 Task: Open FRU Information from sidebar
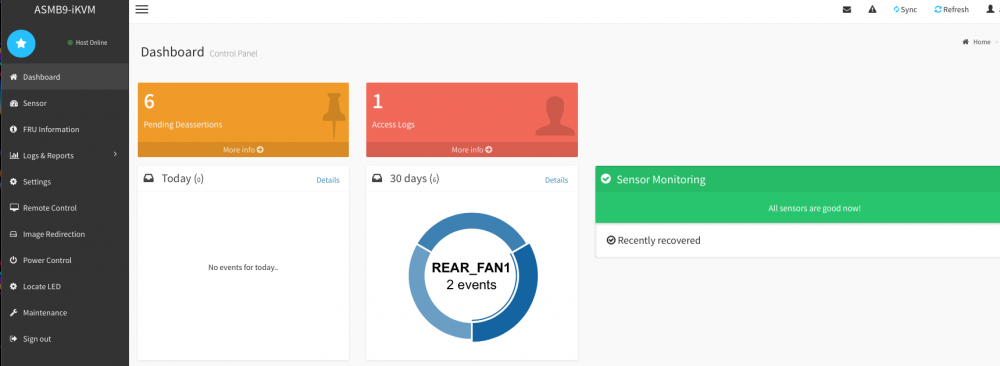tap(64, 129)
